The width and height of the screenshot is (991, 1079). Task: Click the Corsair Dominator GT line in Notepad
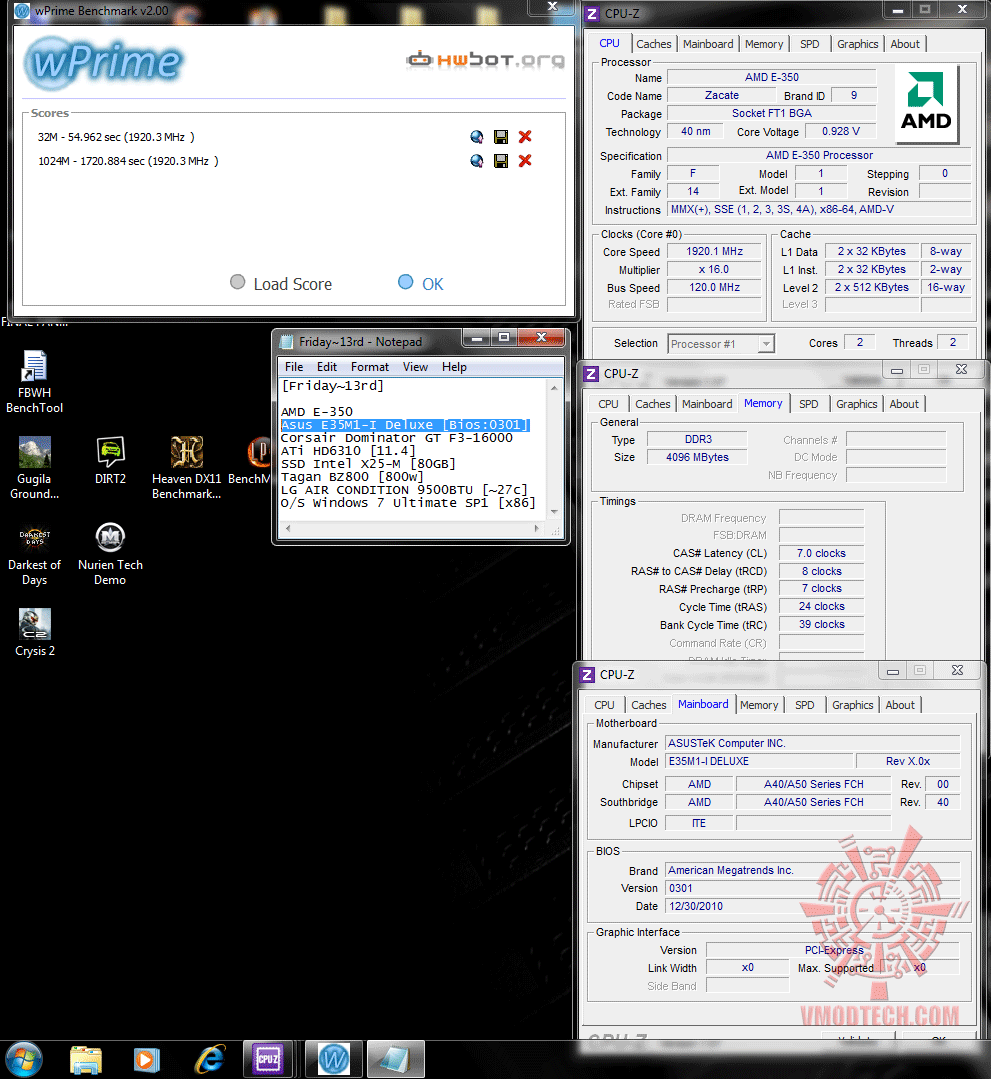[x=396, y=438]
